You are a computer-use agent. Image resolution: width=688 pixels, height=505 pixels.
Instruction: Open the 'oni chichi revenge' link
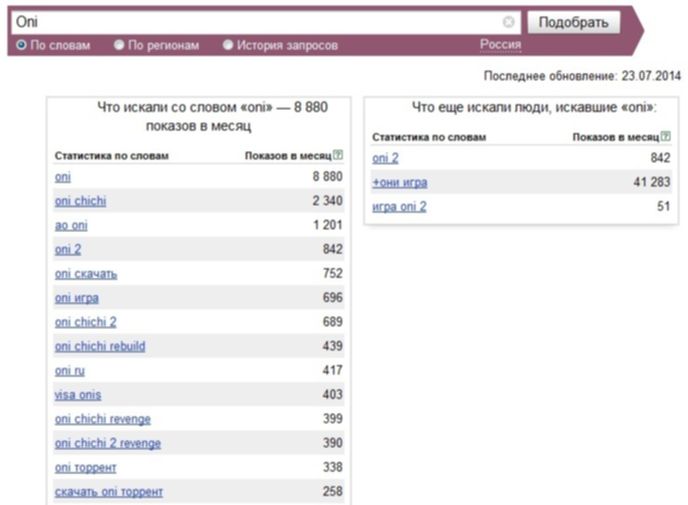point(103,419)
